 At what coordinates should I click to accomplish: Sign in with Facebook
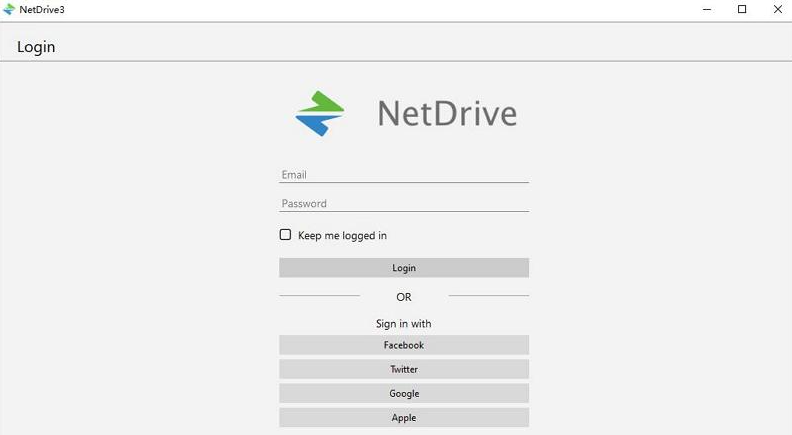coord(404,345)
